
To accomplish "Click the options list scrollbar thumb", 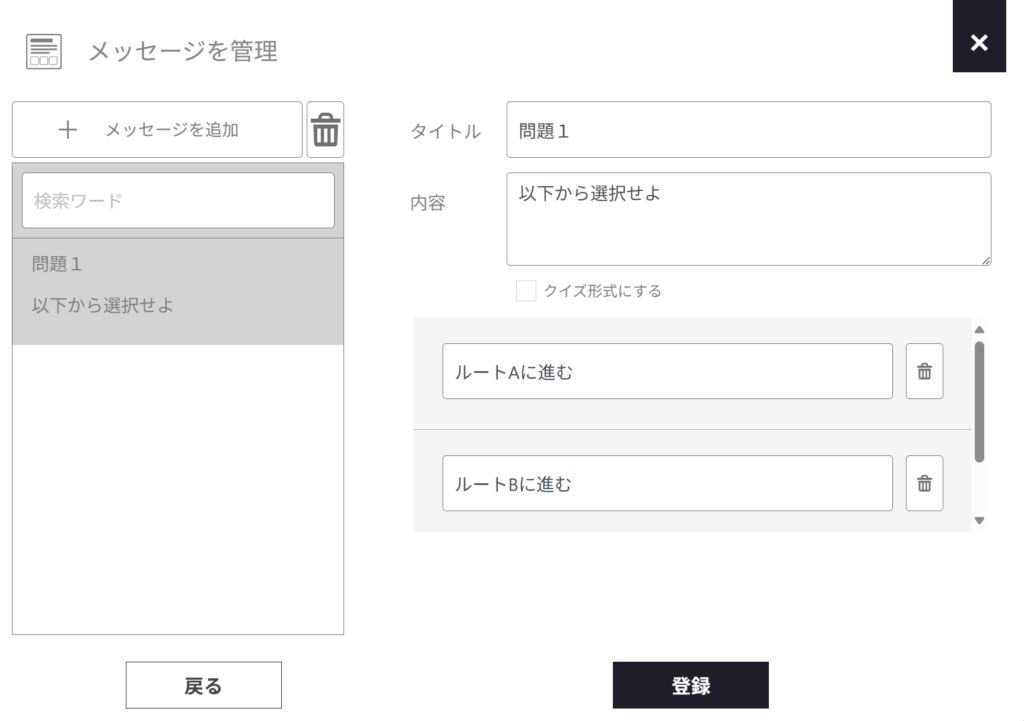I will [979, 400].
